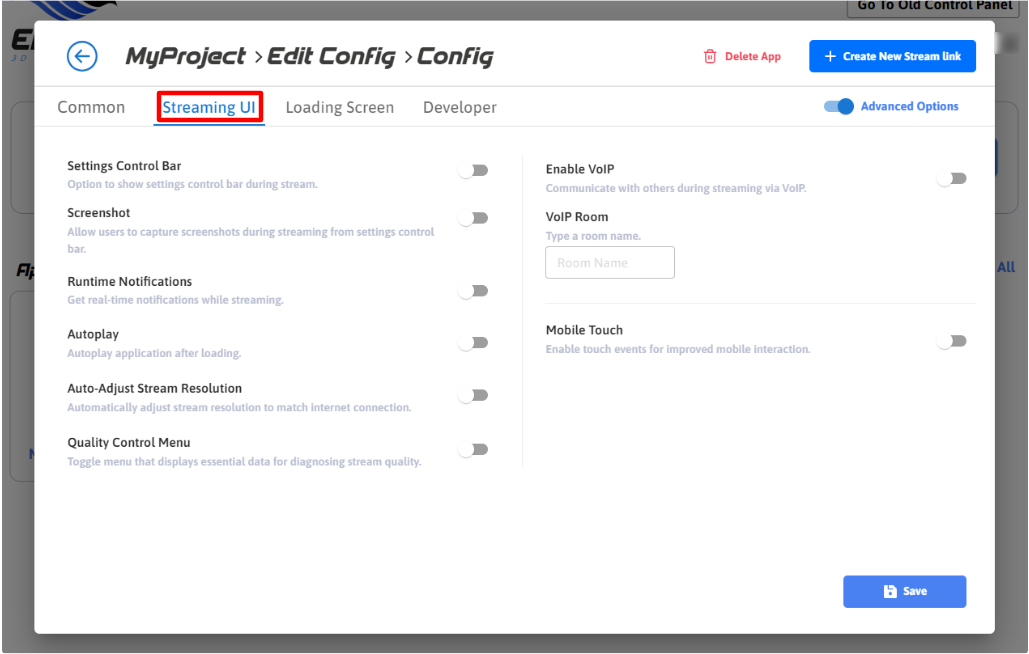This screenshot has width=1029, height=654.
Task: Switch to the Common tab
Action: point(91,108)
